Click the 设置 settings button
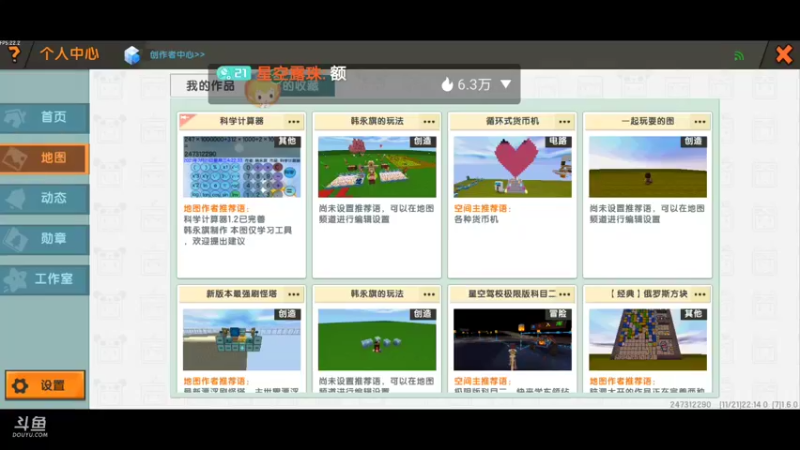Screen dimensions: 800x450 (45, 385)
